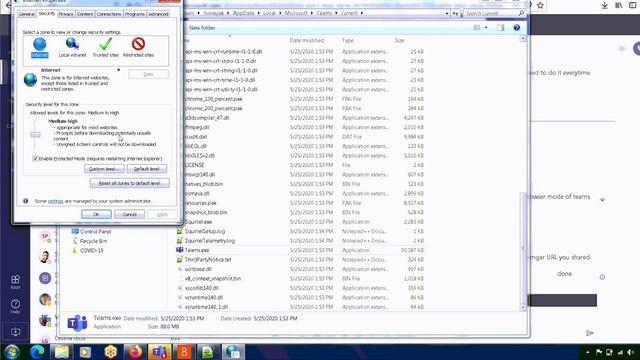Open Microsoft Edge from taskbar
Viewport: 640px width, 360px height.
(x=38, y=352)
